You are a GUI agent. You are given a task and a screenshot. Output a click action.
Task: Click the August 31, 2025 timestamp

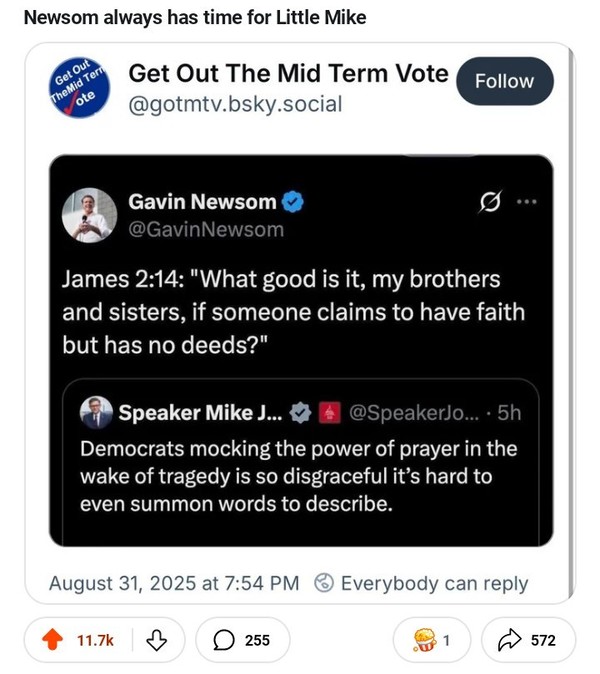174,583
